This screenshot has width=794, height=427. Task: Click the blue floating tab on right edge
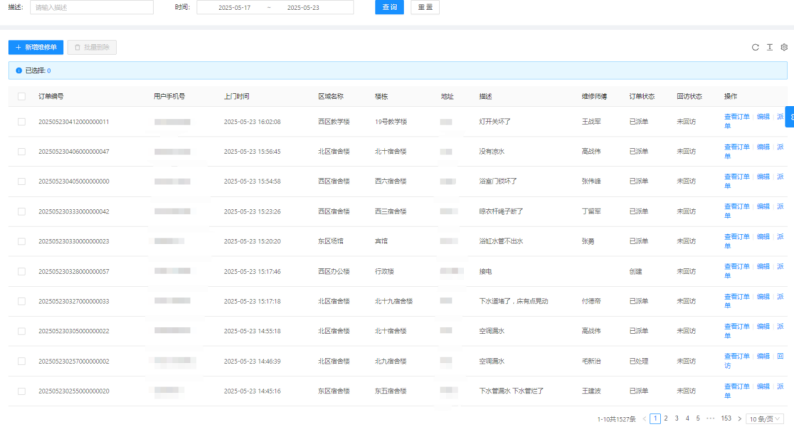[789, 116]
